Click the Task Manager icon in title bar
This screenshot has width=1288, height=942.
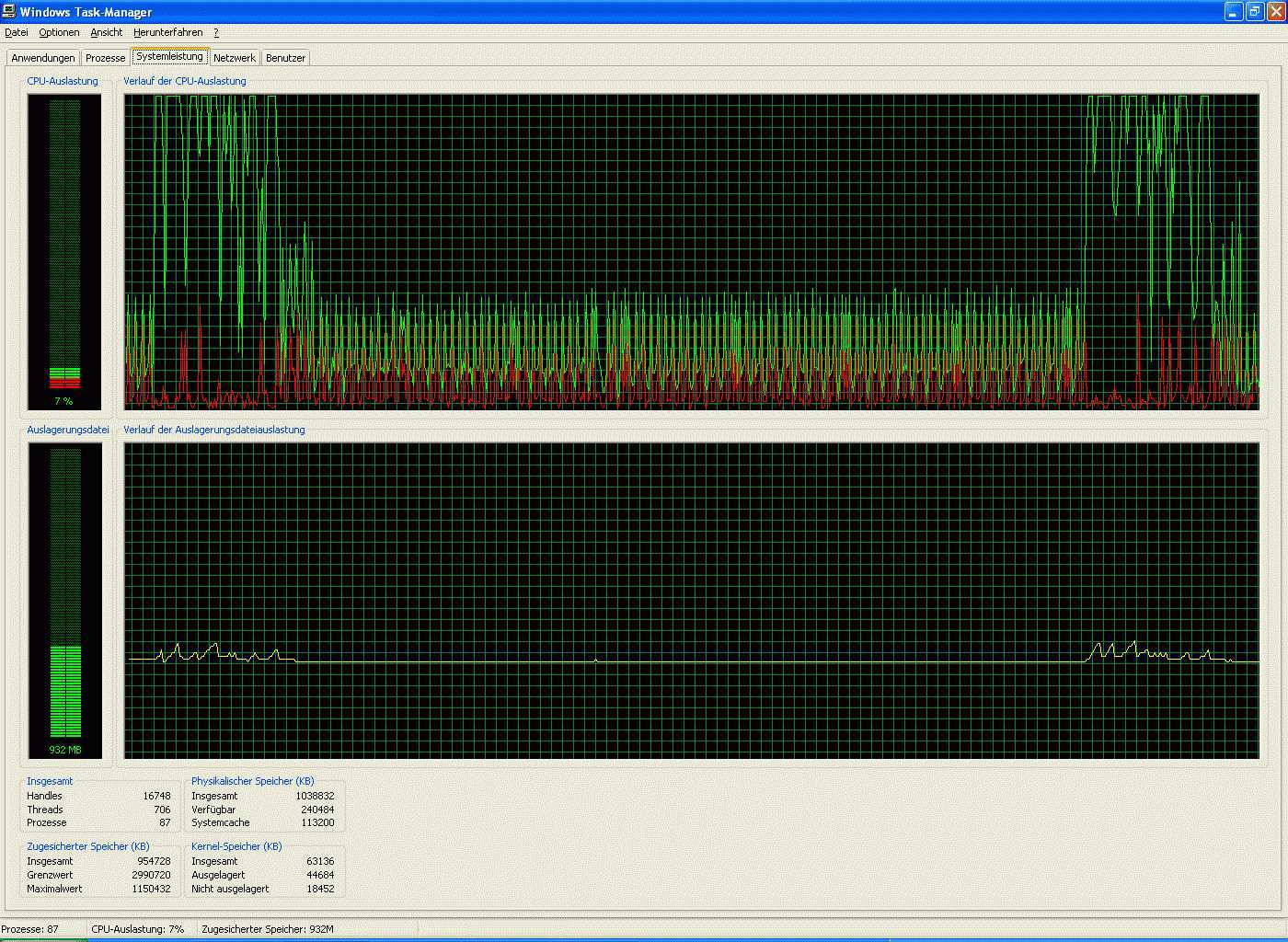pos(10,12)
